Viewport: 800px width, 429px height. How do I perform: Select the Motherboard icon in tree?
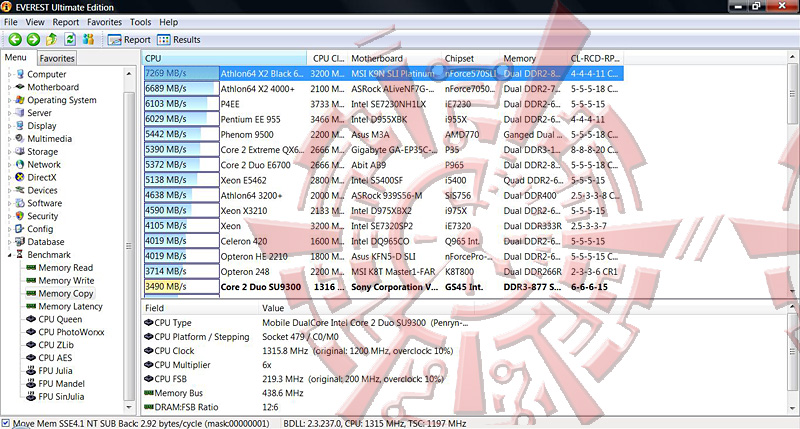tap(20, 87)
